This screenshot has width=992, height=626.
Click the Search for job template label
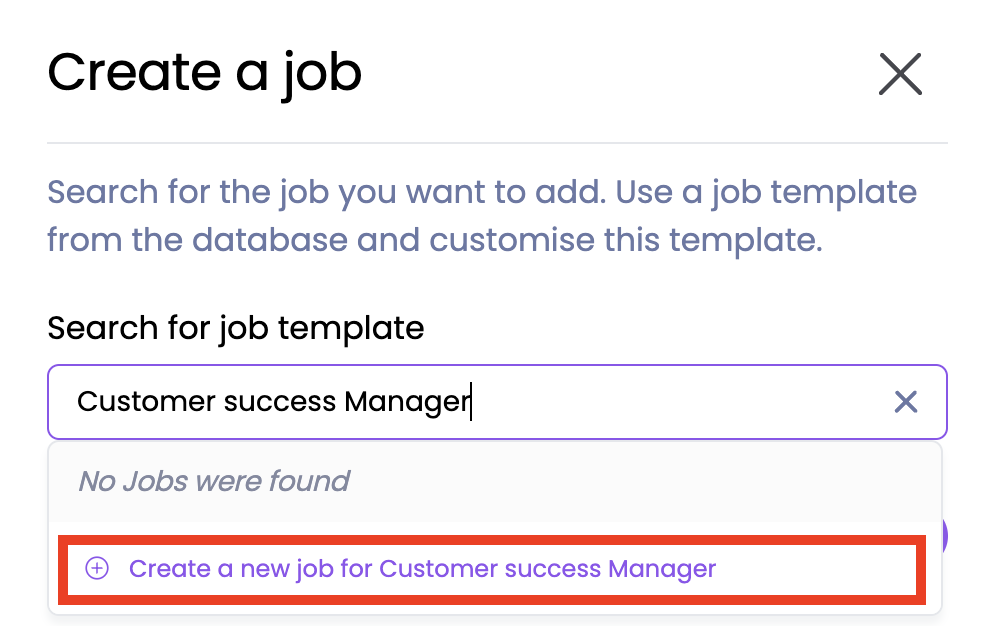235,328
